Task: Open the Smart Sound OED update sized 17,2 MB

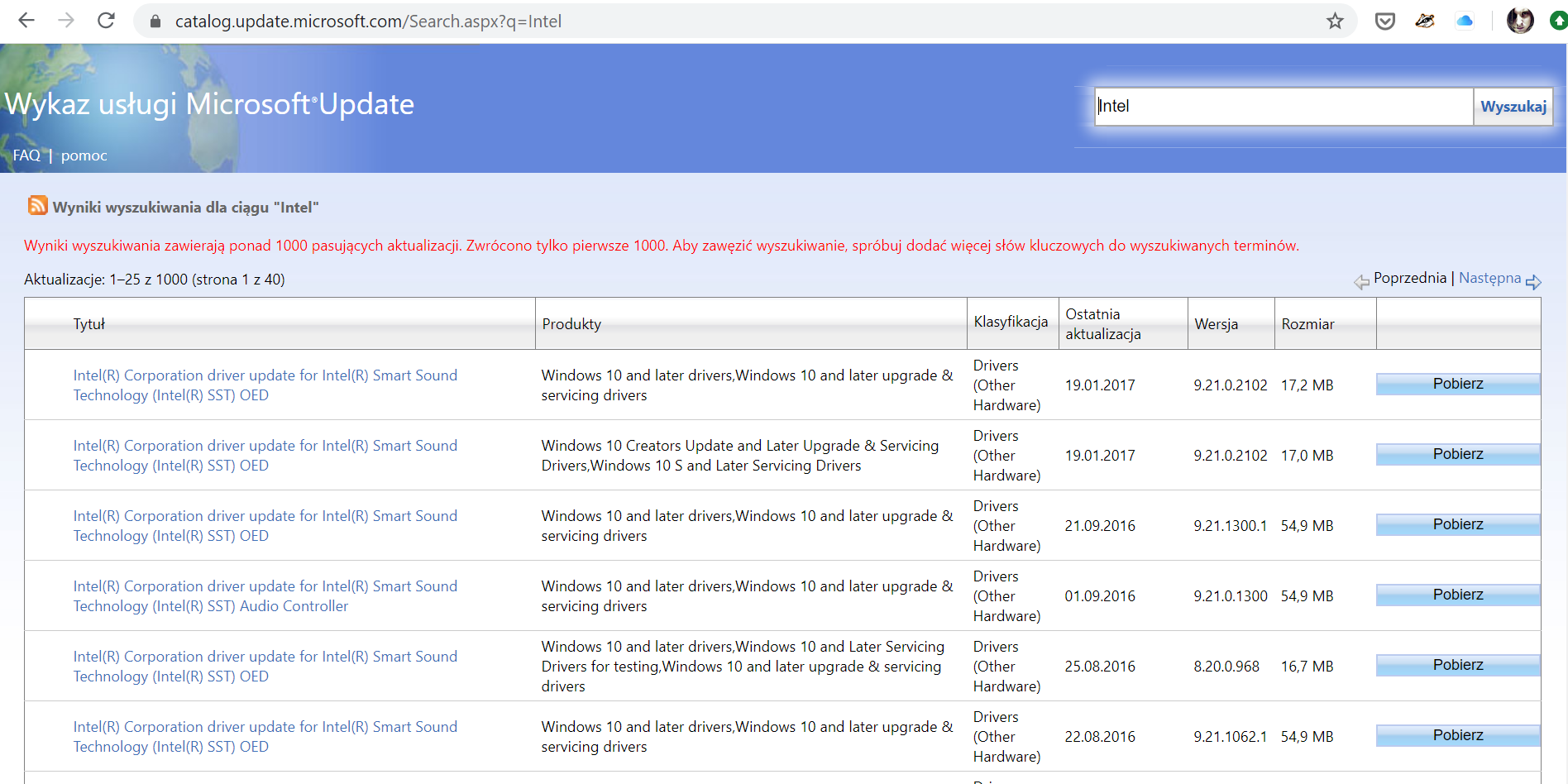Action: pyautogui.click(x=265, y=385)
